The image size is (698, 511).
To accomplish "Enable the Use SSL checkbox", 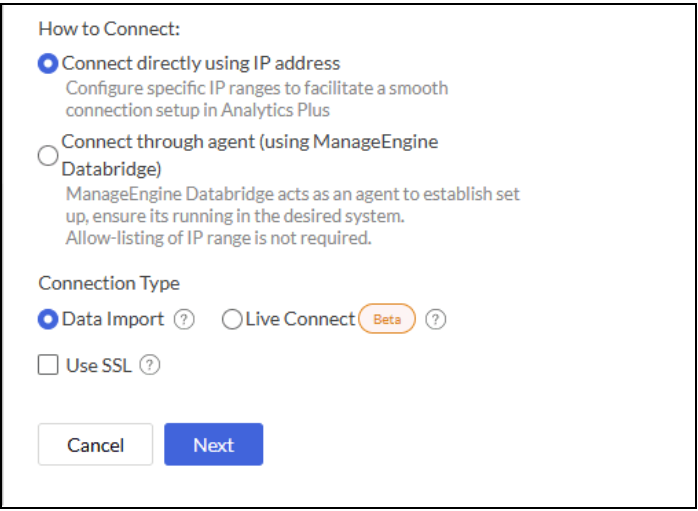I will (x=48, y=365).
